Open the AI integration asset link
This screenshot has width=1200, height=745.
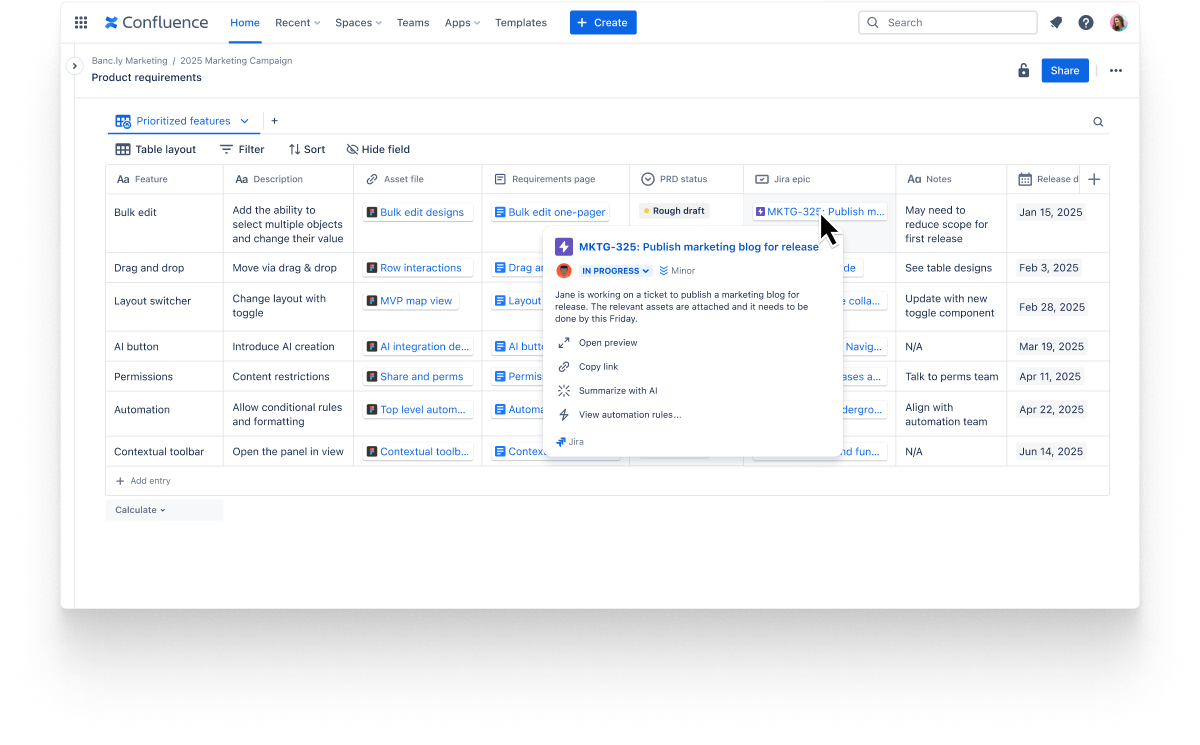click(418, 347)
